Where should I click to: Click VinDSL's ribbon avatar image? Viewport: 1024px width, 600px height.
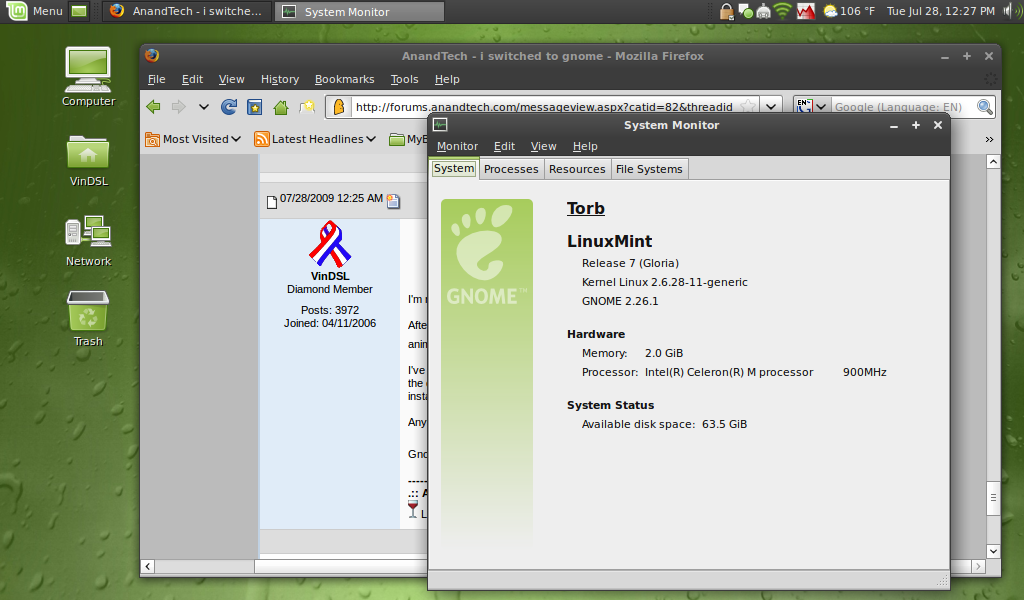click(x=330, y=244)
